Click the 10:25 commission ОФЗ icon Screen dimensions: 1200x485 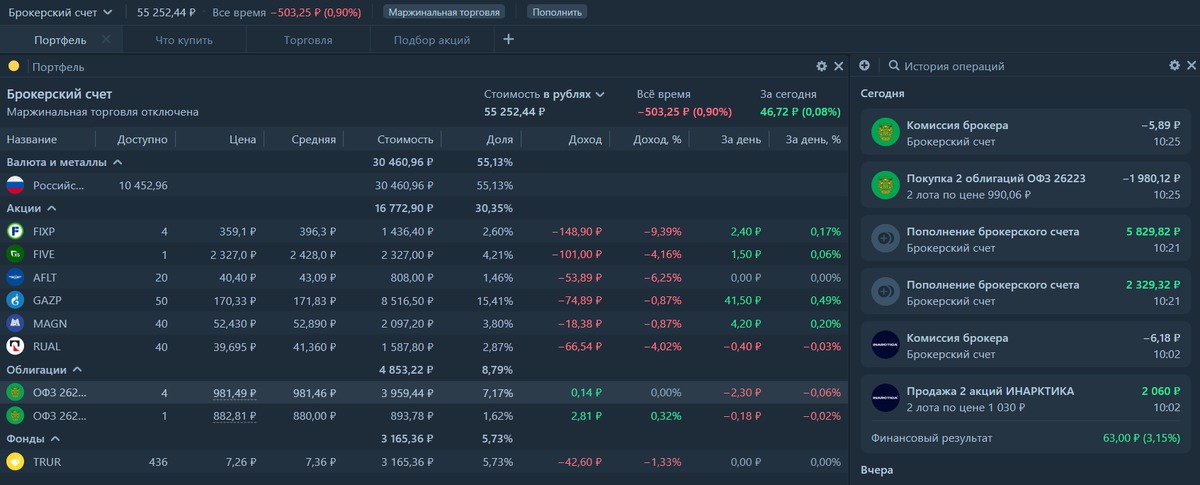click(x=885, y=134)
